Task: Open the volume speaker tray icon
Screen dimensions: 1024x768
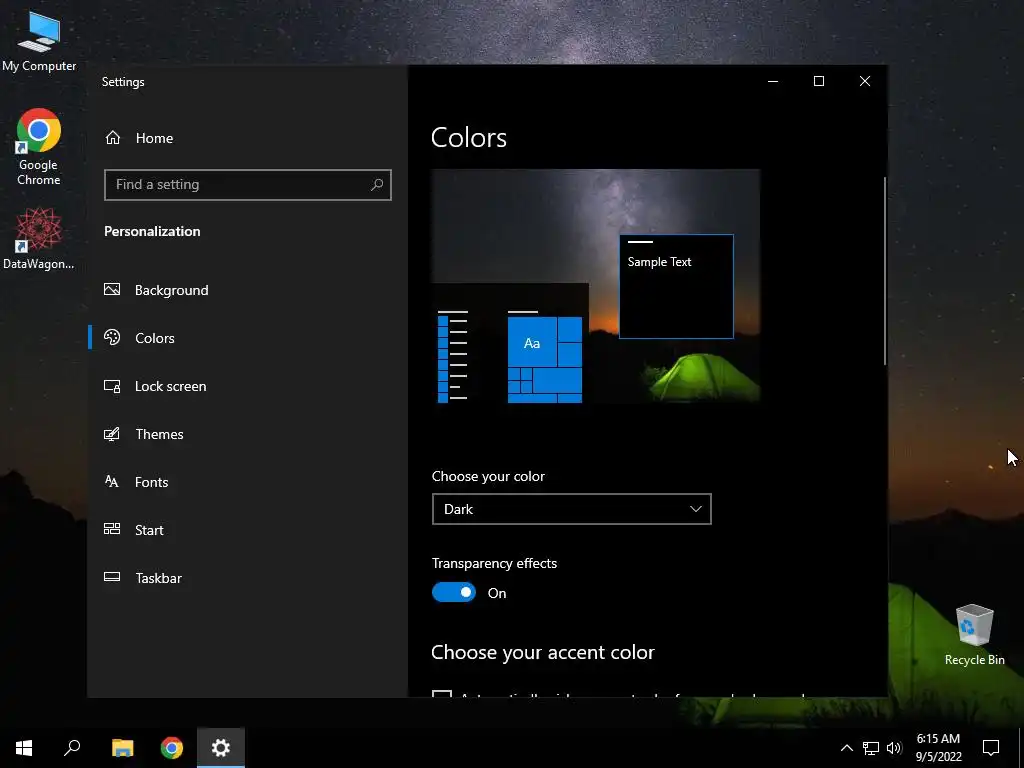Action: (894, 748)
